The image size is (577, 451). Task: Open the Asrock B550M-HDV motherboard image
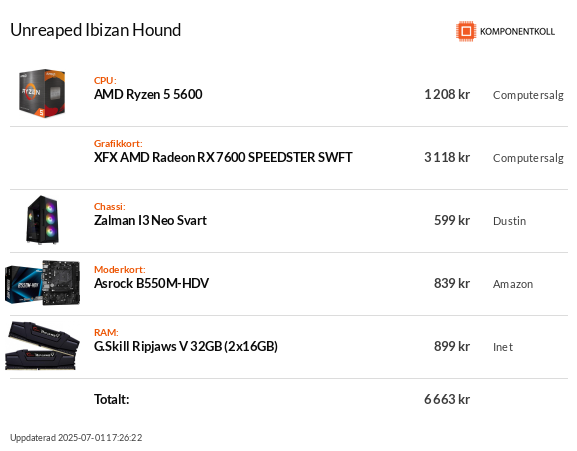pos(42,283)
